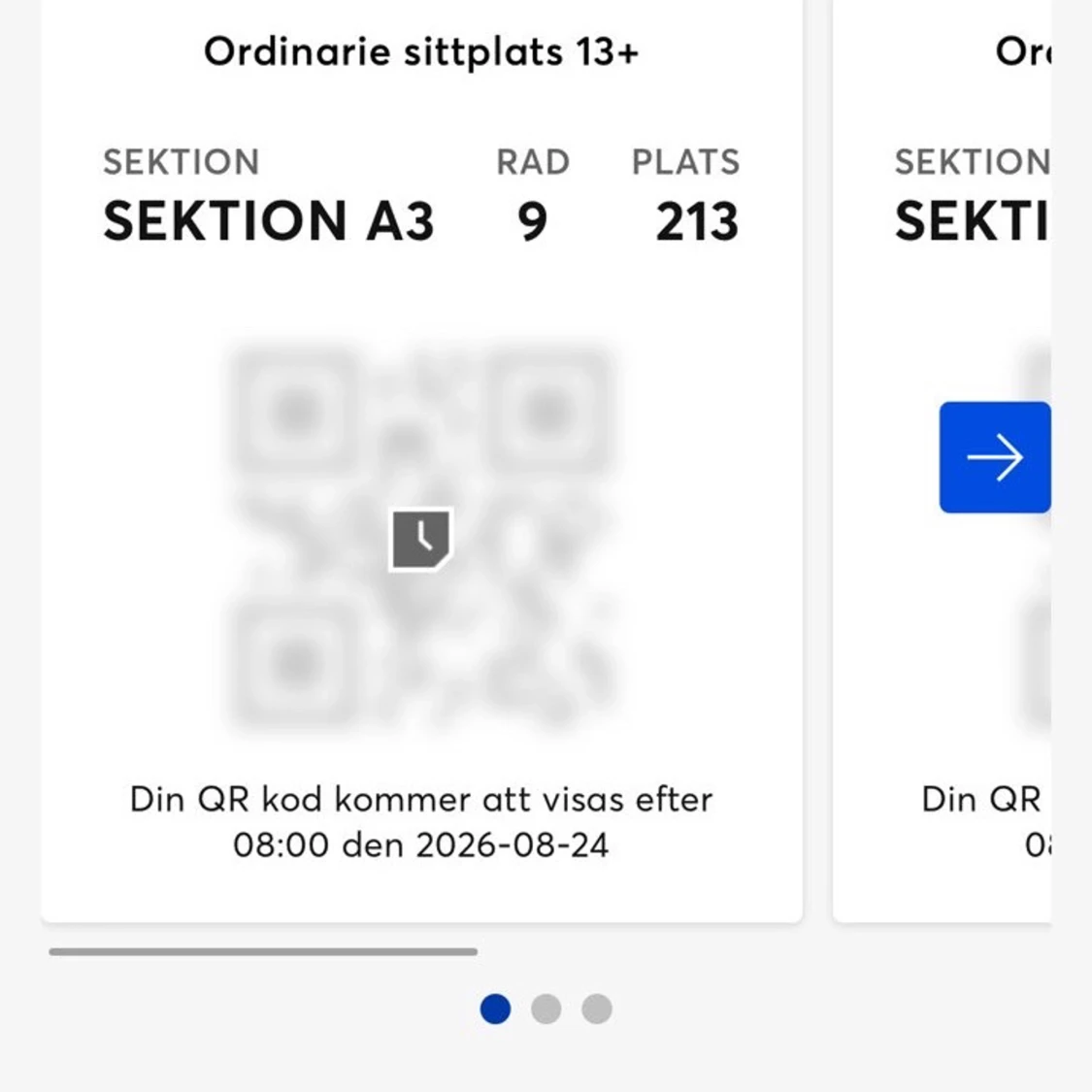Click the first ticket's "SEKTION" label
The image size is (1092, 1092).
point(182,162)
